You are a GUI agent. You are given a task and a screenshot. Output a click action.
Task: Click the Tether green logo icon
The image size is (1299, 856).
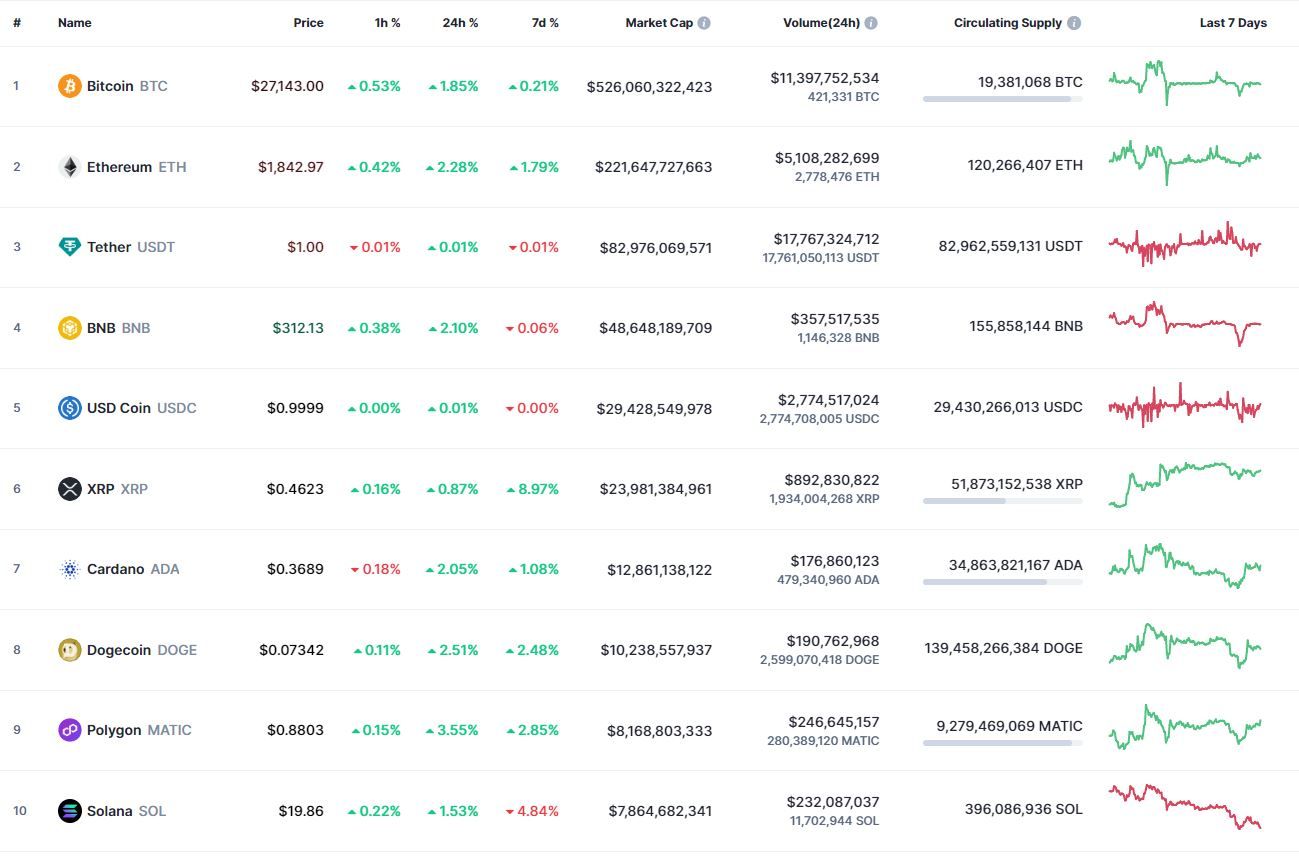[69, 247]
